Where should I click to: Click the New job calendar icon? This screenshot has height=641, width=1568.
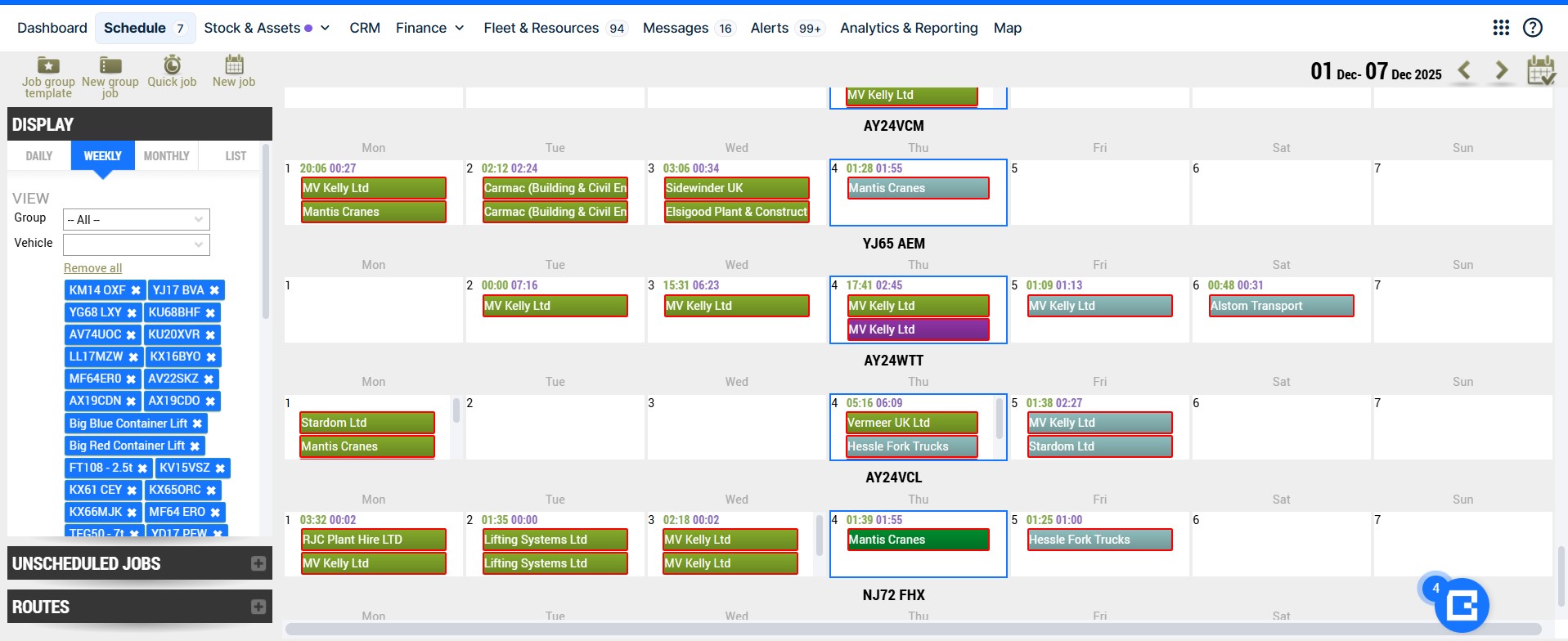point(234,65)
